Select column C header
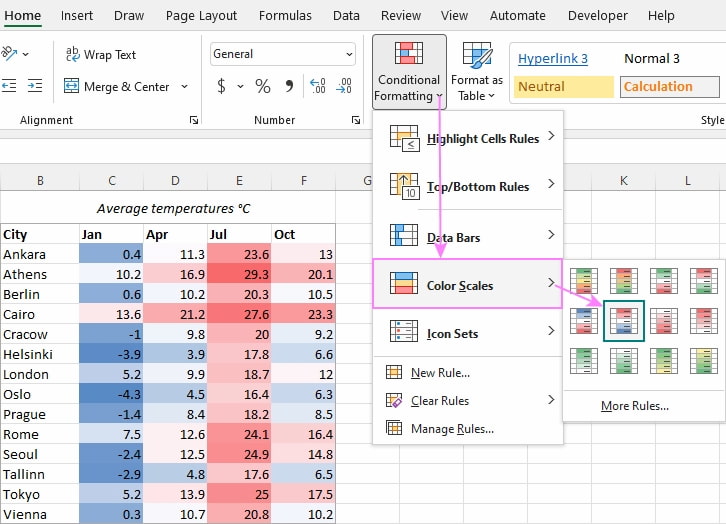 [111, 181]
